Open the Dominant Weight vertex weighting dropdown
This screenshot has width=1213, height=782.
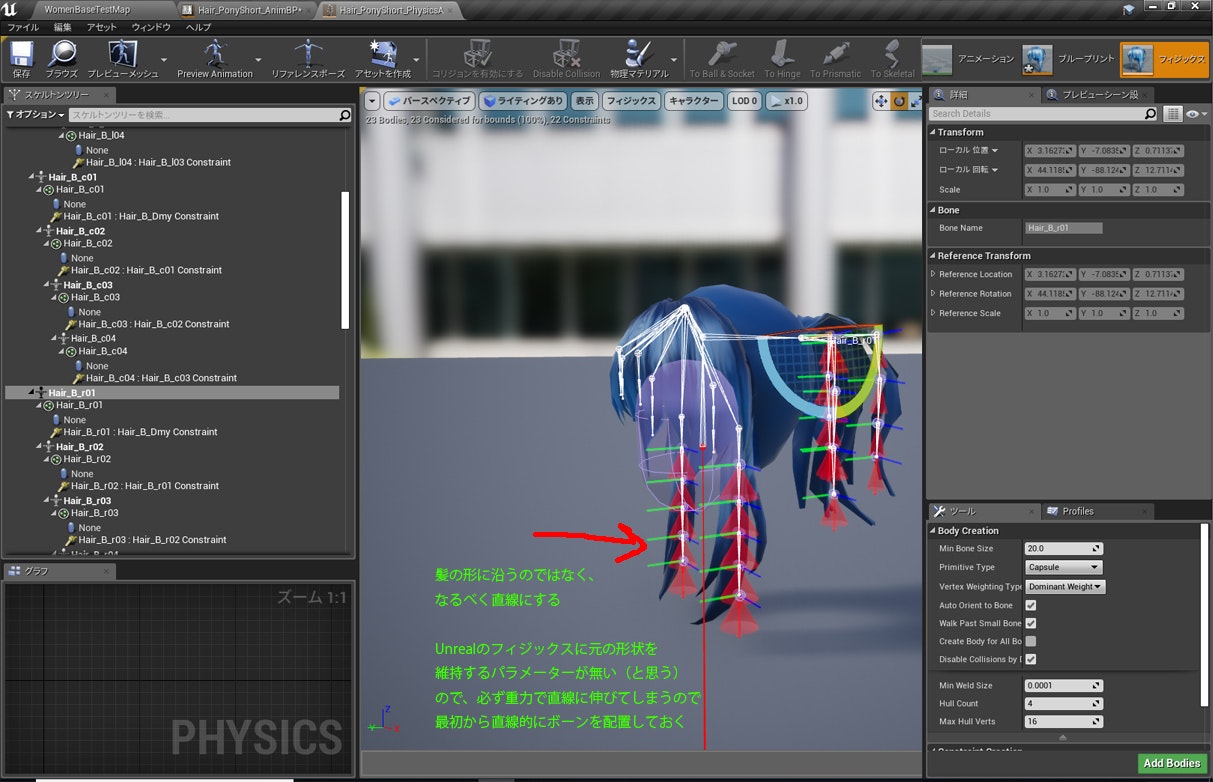1065,586
